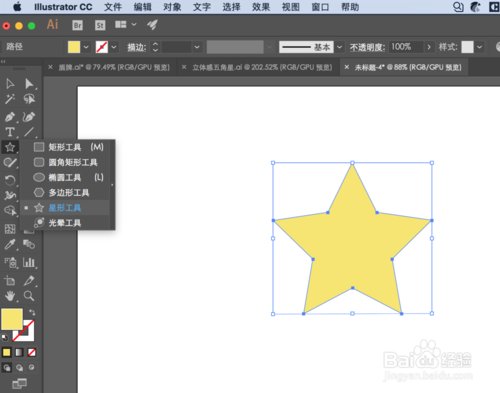Open Adobe Bridge via Br icon
Screen dimensions: 500x393
tap(77, 25)
